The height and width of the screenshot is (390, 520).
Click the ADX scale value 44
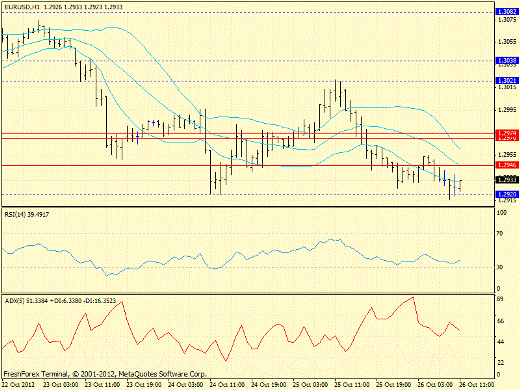[x=500, y=342]
